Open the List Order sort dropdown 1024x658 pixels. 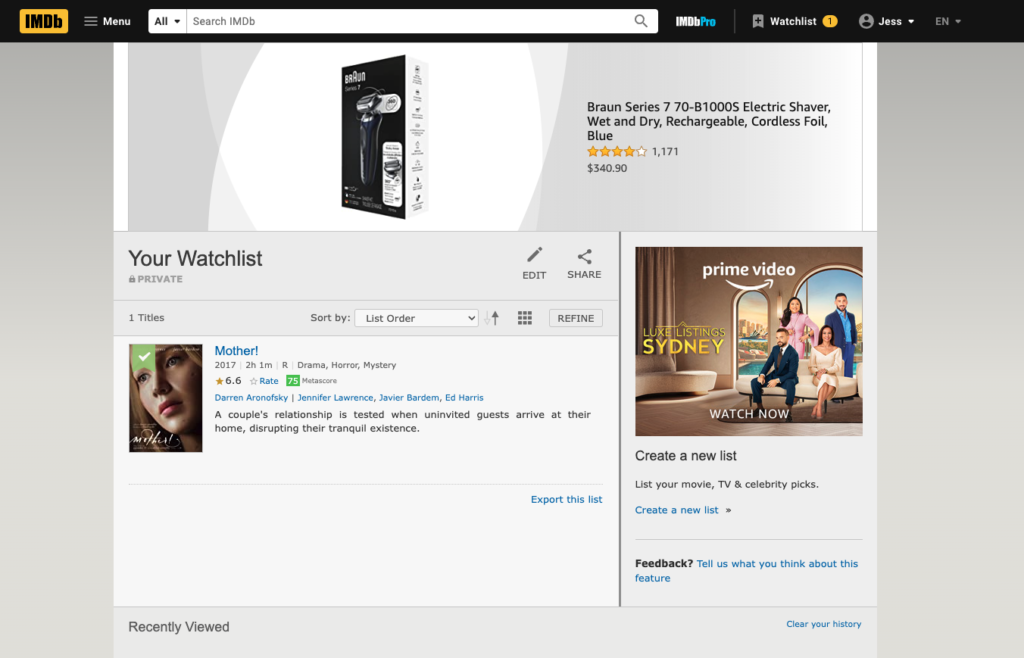(416, 317)
